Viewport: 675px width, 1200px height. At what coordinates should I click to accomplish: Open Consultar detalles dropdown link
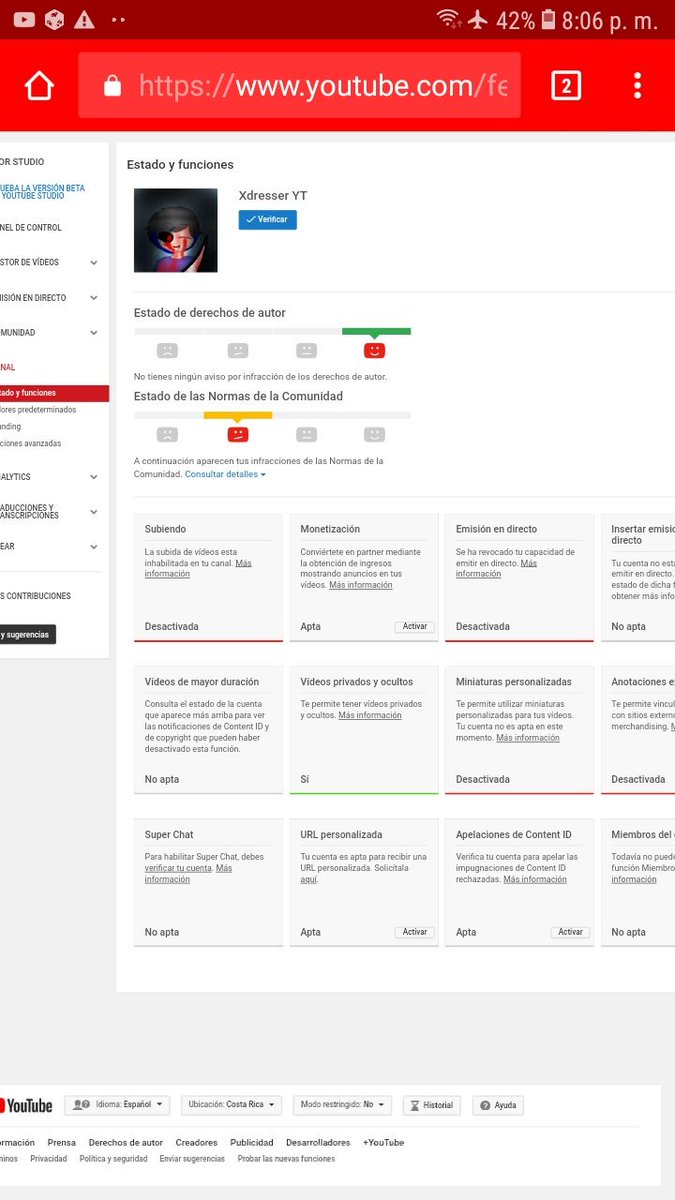225,474
